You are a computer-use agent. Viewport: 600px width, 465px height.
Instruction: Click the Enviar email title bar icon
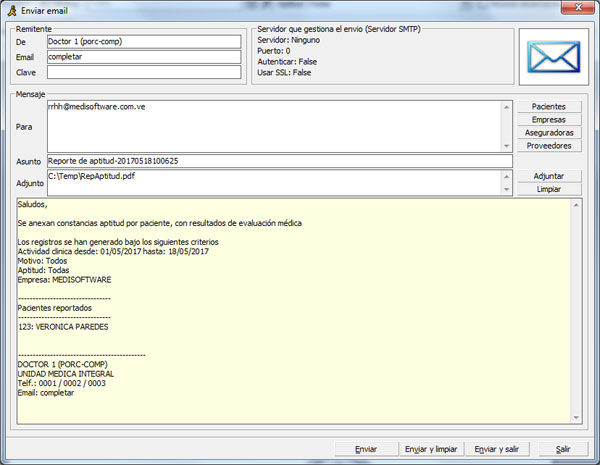point(11,9)
